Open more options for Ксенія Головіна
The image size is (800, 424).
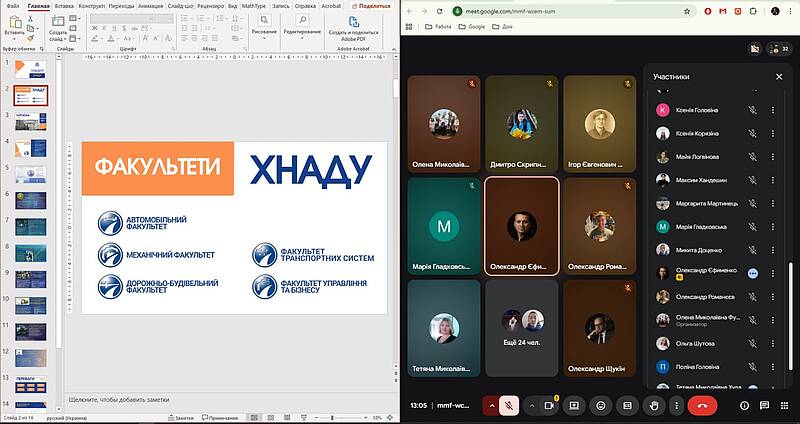pyautogui.click(x=773, y=110)
